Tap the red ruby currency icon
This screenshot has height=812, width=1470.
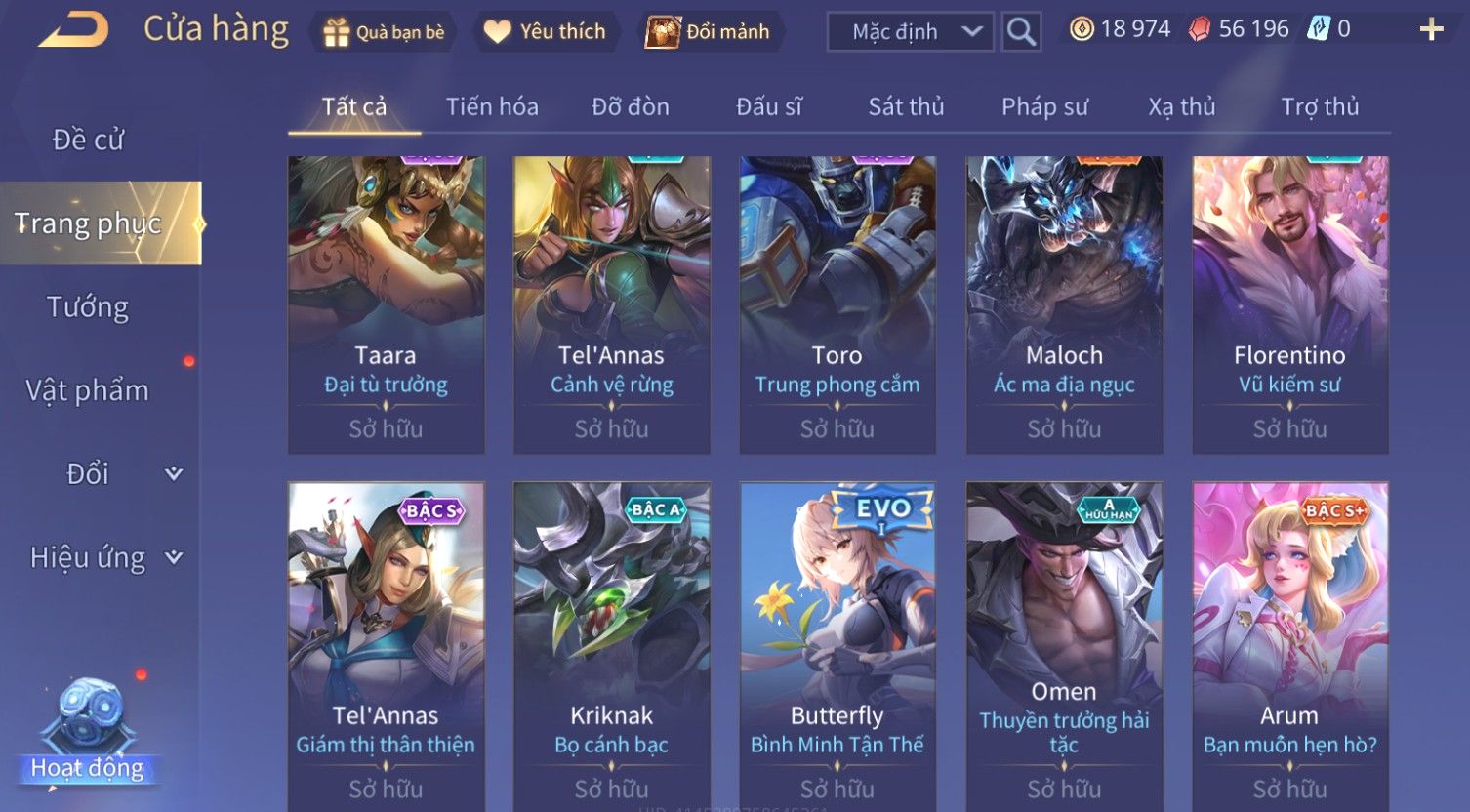click(1200, 29)
